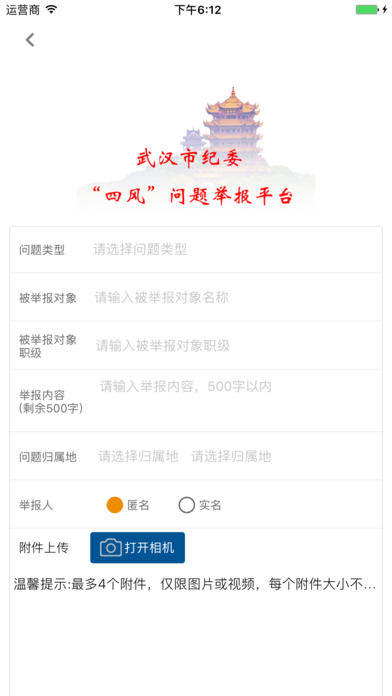Tap the 下午6:12 status bar clock
Image resolution: width=392 pixels, height=696 pixels.
(x=198, y=10)
